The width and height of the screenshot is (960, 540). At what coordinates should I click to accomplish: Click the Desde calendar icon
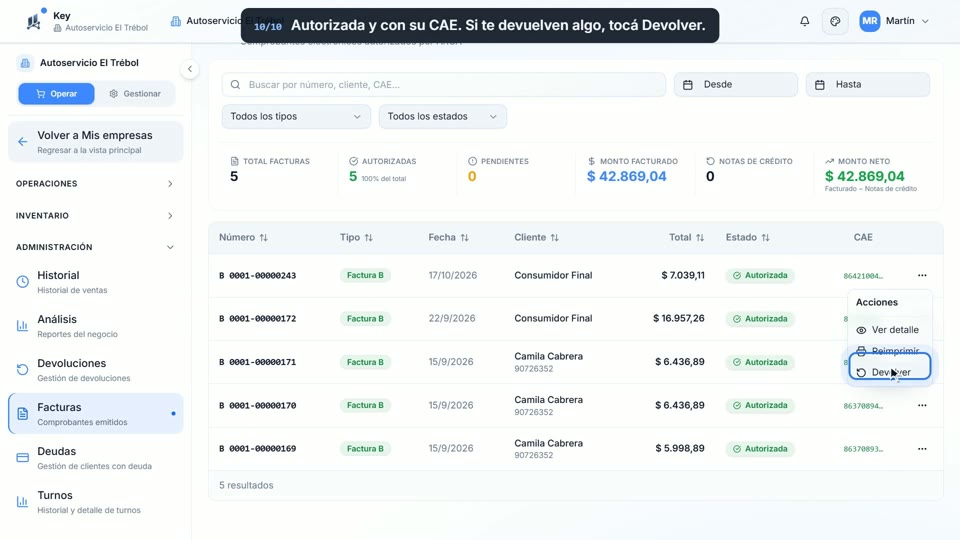688,84
